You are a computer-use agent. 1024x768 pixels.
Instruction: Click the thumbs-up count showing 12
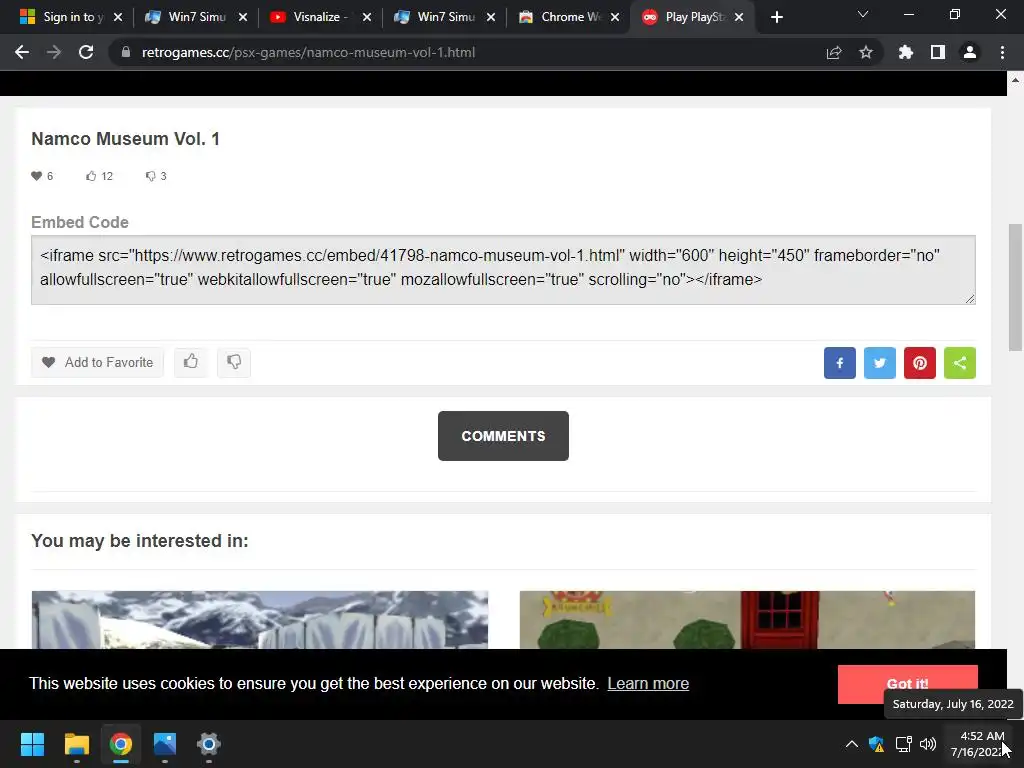99,176
